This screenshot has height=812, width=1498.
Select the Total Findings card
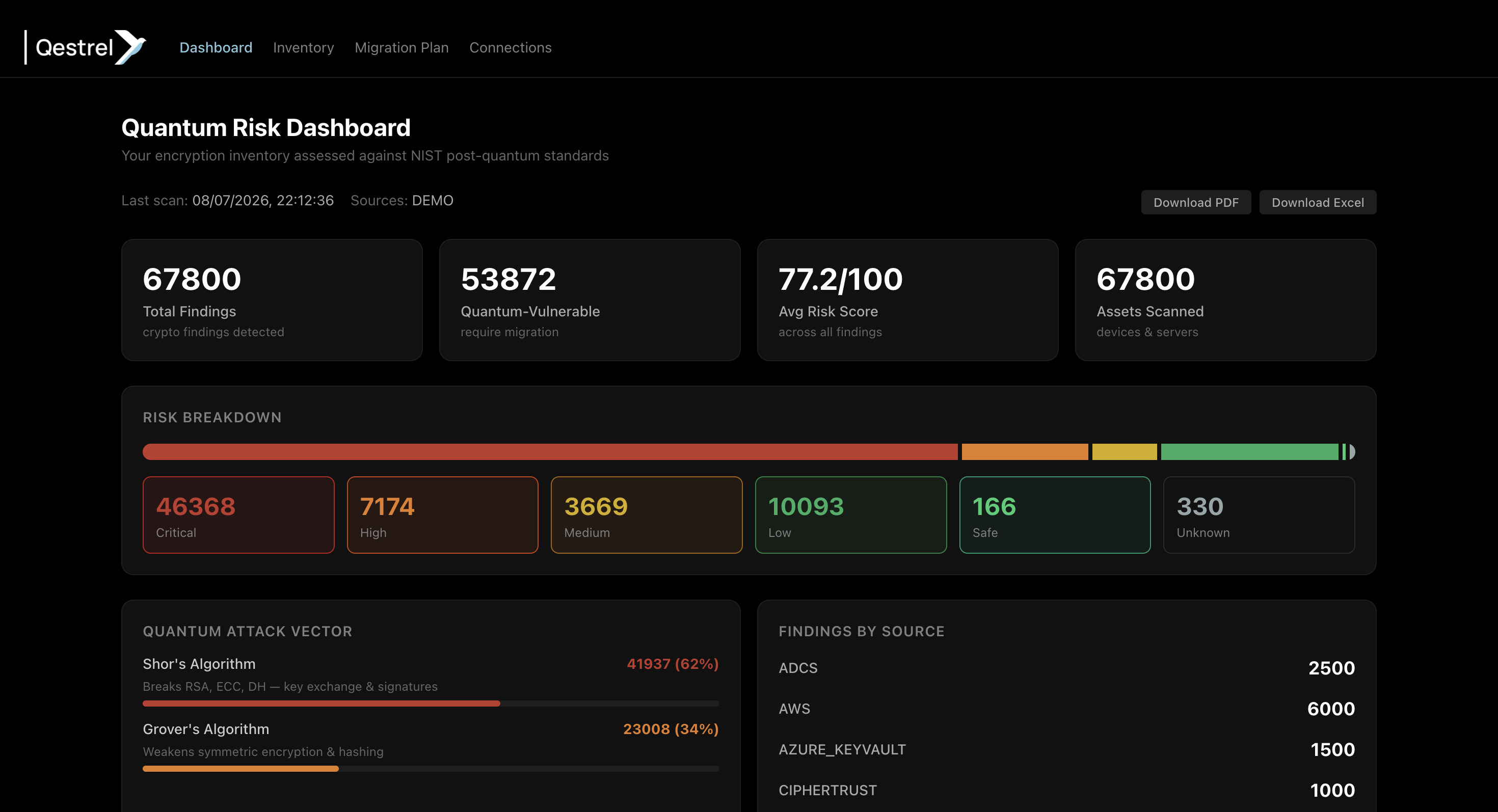[272, 300]
